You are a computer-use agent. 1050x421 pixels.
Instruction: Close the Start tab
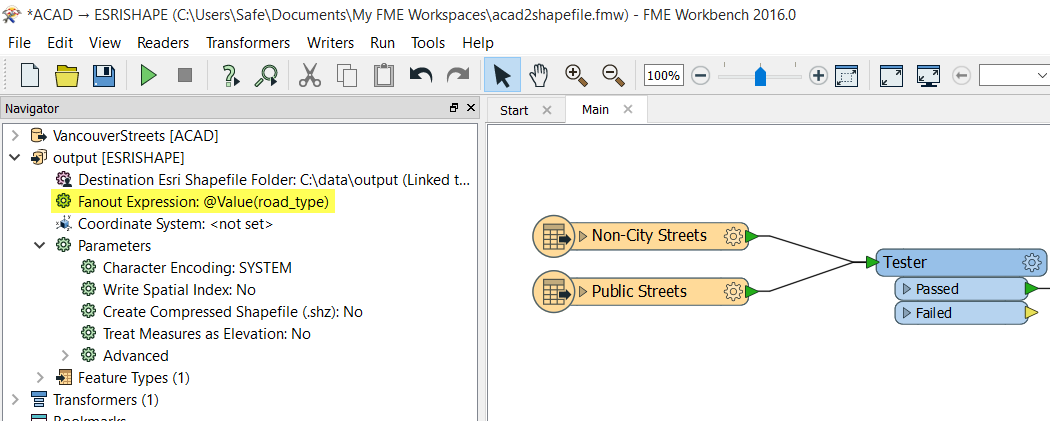(546, 110)
